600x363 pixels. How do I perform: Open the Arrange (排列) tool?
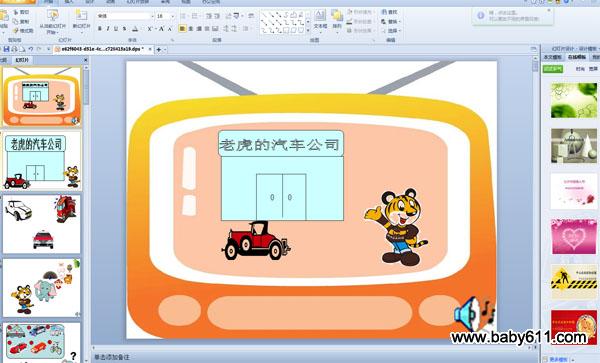point(337,20)
